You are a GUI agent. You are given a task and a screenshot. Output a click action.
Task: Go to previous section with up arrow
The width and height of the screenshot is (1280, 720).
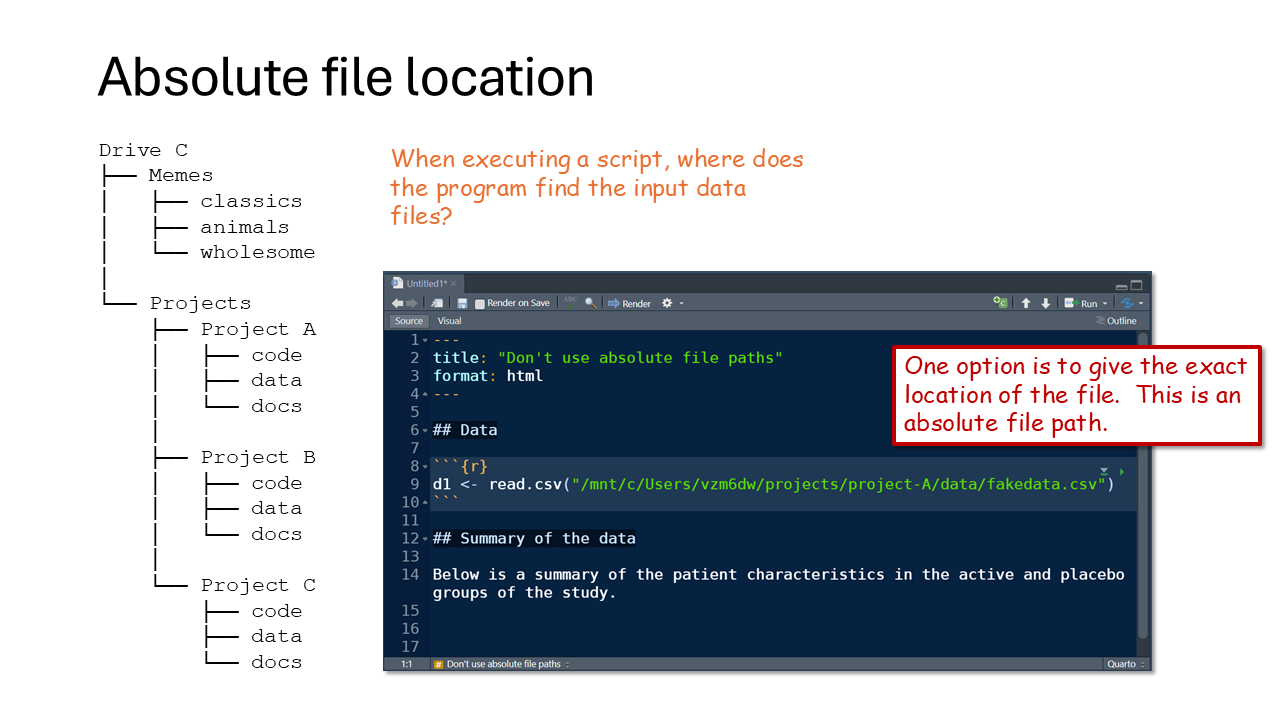(x=1026, y=303)
